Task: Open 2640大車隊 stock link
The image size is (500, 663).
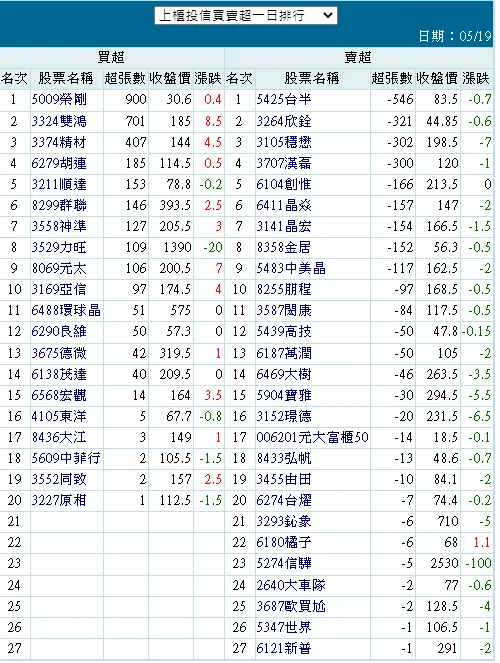Action: [291, 586]
